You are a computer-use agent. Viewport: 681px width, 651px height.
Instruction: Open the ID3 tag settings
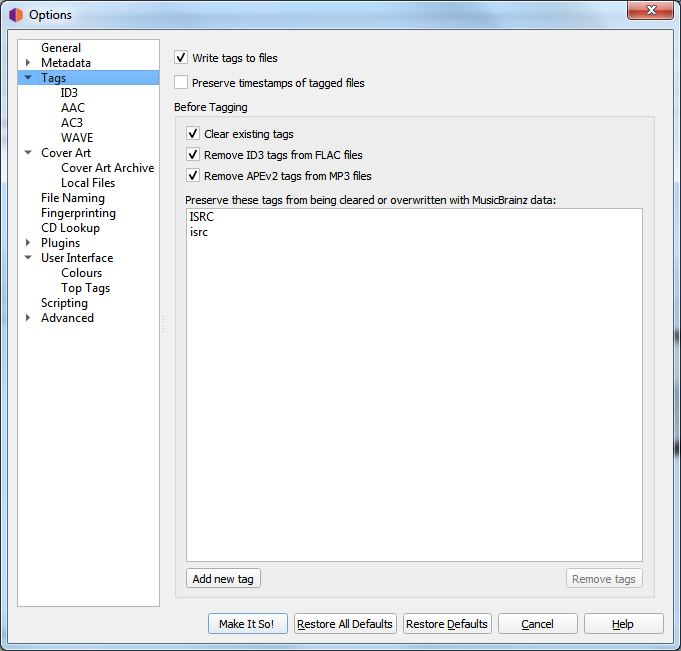coord(69,93)
